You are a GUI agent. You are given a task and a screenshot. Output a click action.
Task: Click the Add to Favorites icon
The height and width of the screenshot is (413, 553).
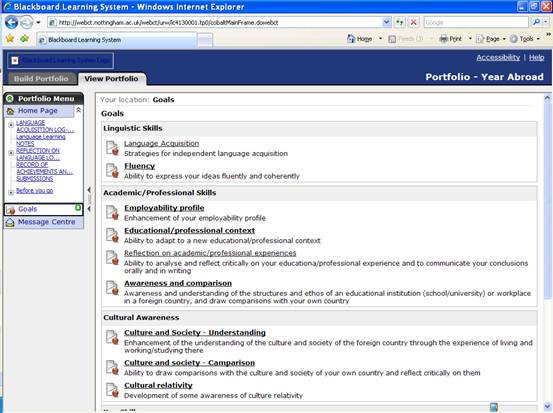tap(24, 38)
